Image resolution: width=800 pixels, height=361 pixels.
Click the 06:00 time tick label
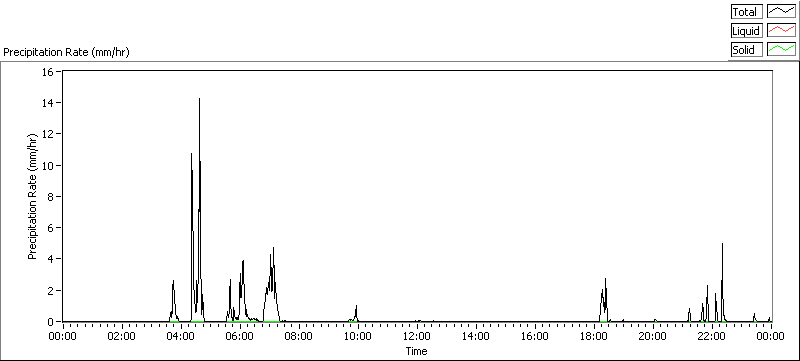pos(239,336)
